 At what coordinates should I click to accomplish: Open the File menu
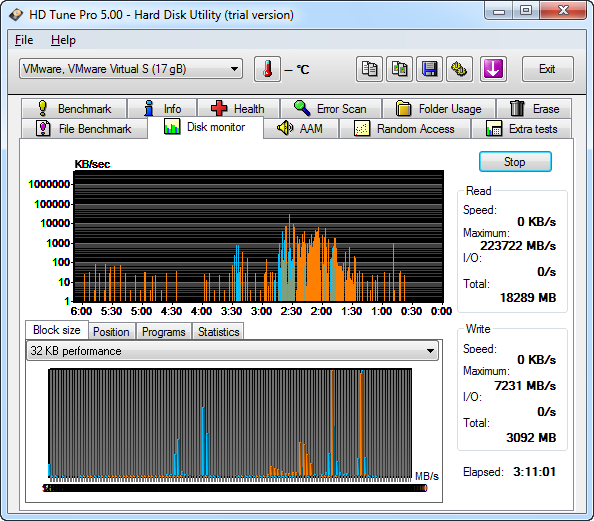(24, 40)
